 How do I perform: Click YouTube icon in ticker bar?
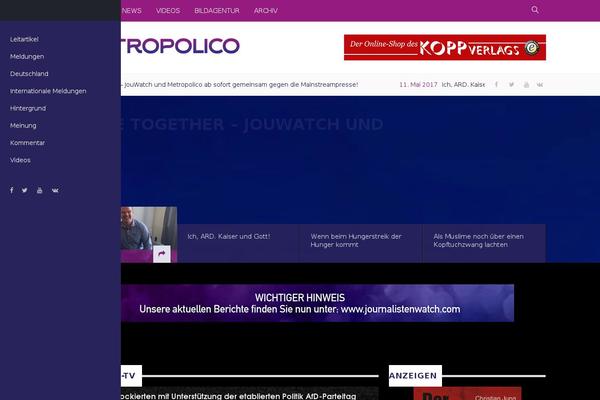coord(526,85)
